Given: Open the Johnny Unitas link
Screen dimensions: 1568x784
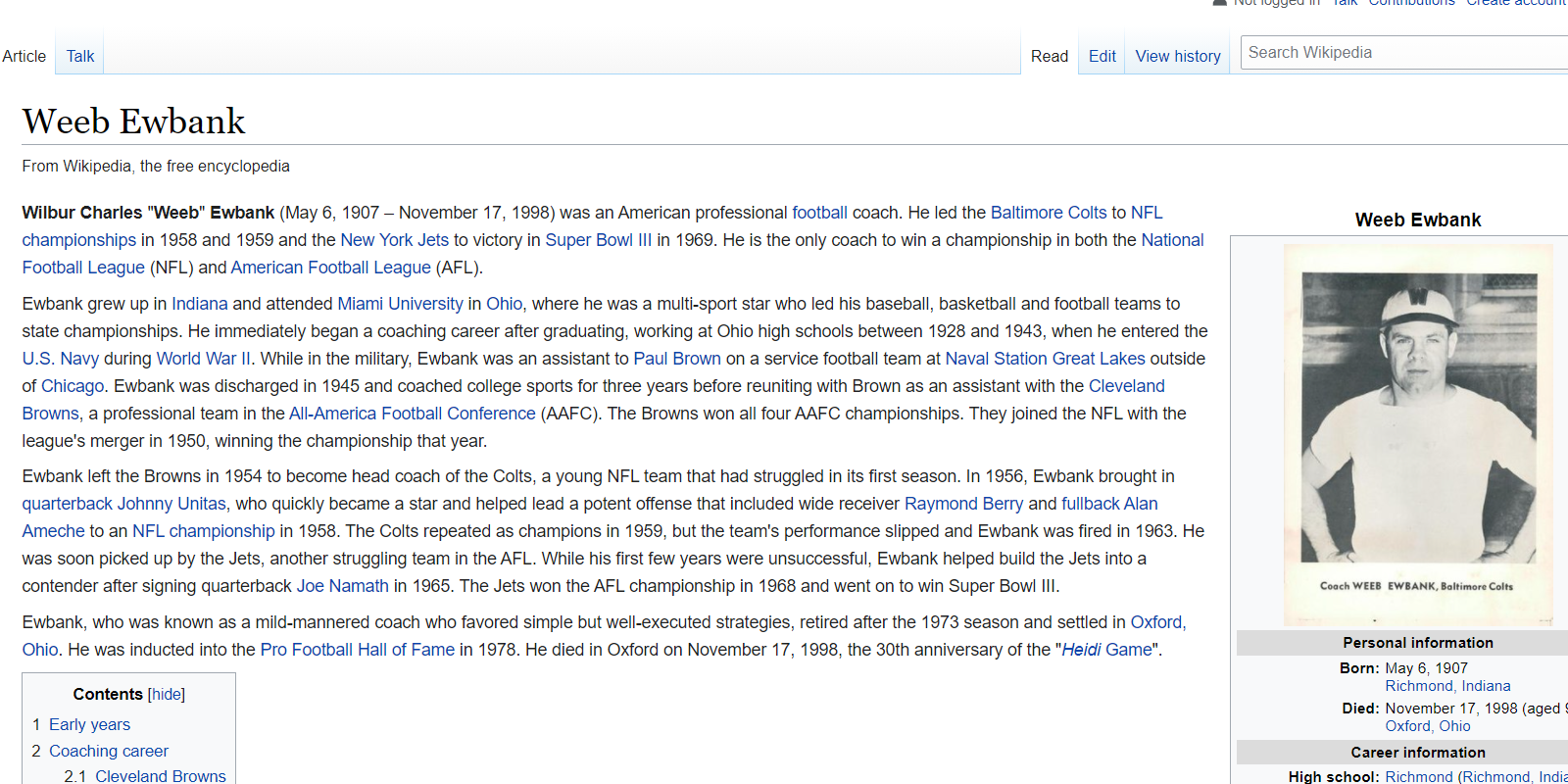Looking at the screenshot, I should point(171,504).
